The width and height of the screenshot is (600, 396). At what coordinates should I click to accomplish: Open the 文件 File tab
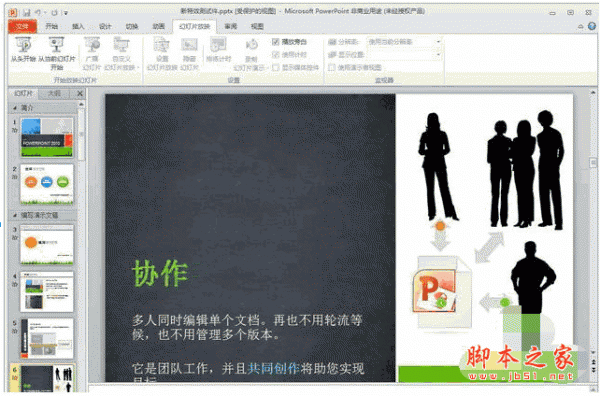pos(22,26)
